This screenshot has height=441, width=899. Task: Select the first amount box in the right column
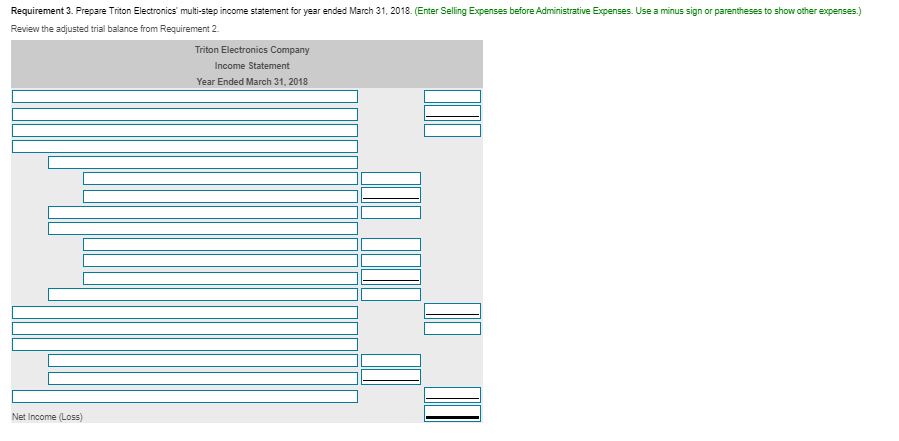click(452, 96)
